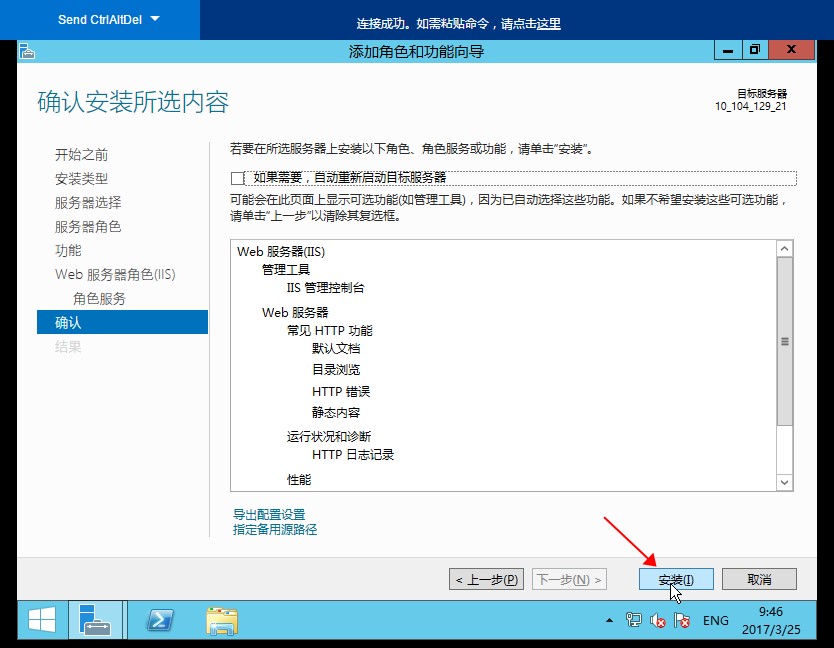Enable automatic restart of target server checkbox
Image resolution: width=834 pixels, height=648 pixels.
click(x=237, y=178)
